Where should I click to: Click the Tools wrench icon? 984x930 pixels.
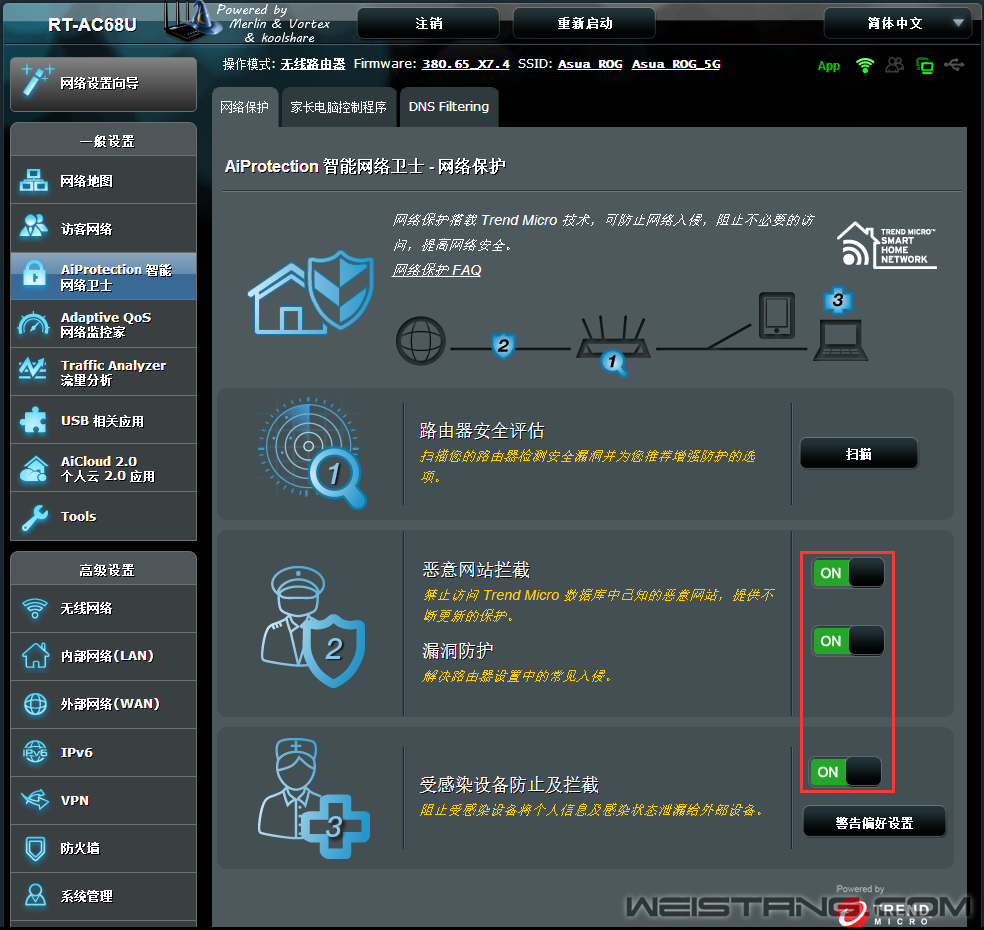(x=35, y=517)
